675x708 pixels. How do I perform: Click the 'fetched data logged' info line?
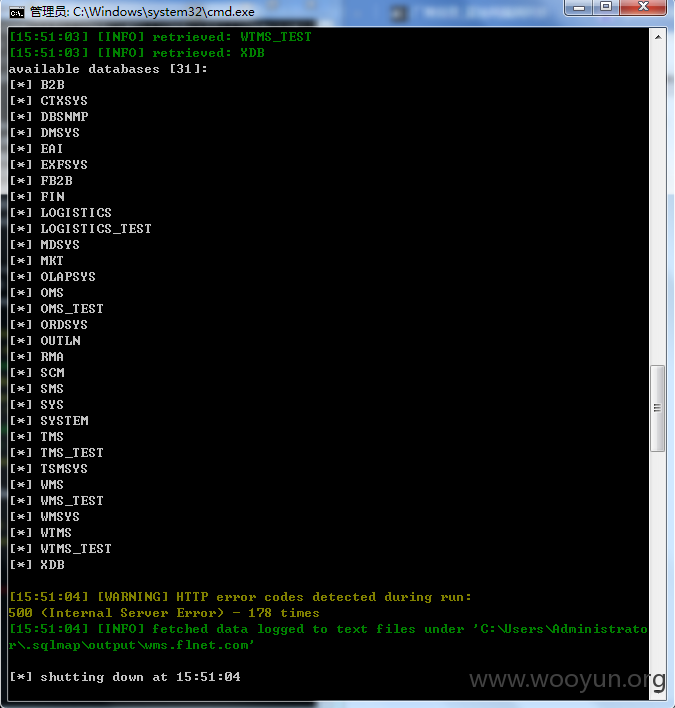[328, 629]
